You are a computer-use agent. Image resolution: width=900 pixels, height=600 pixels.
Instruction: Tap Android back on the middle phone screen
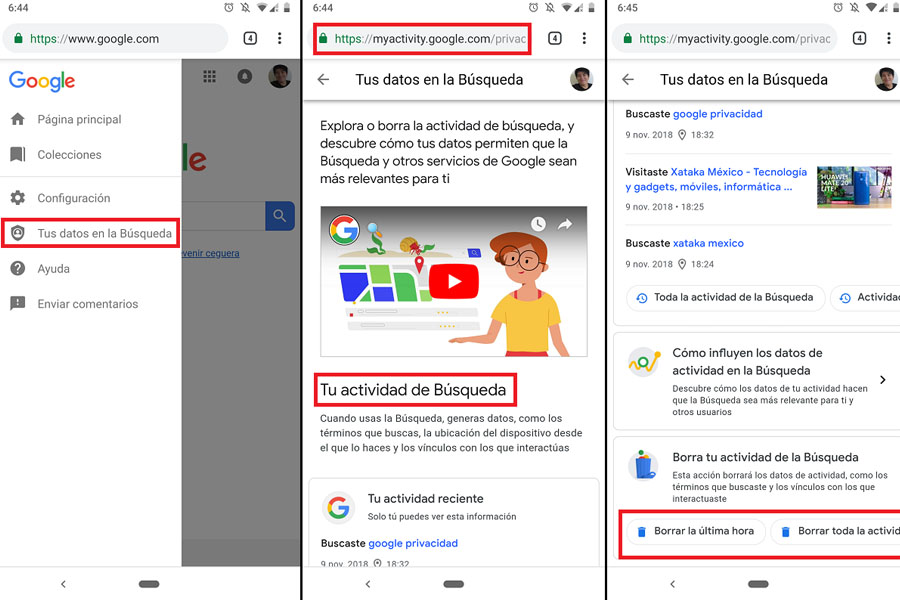tap(368, 584)
